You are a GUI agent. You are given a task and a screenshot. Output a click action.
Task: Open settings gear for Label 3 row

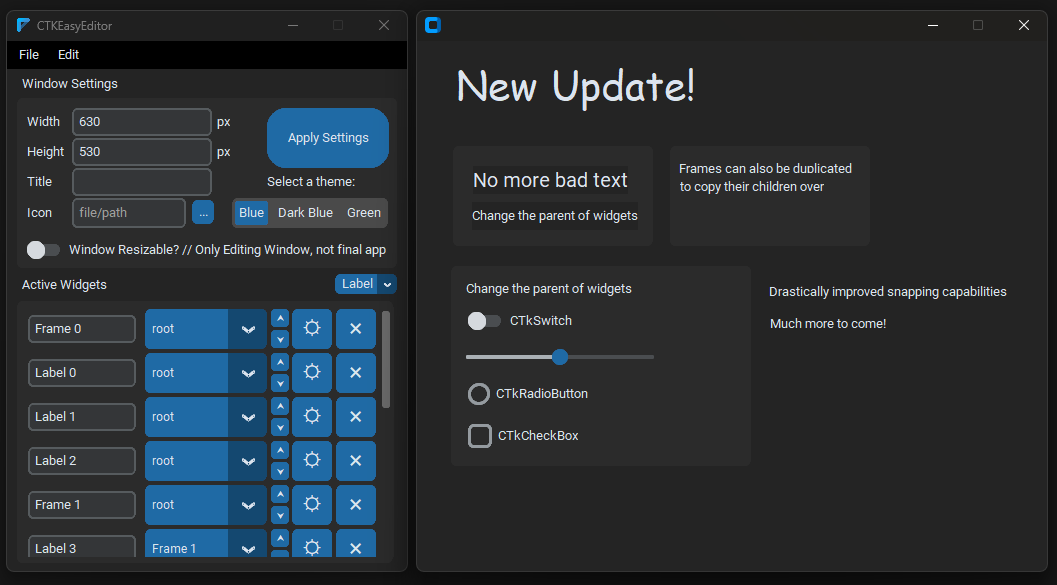click(x=311, y=545)
